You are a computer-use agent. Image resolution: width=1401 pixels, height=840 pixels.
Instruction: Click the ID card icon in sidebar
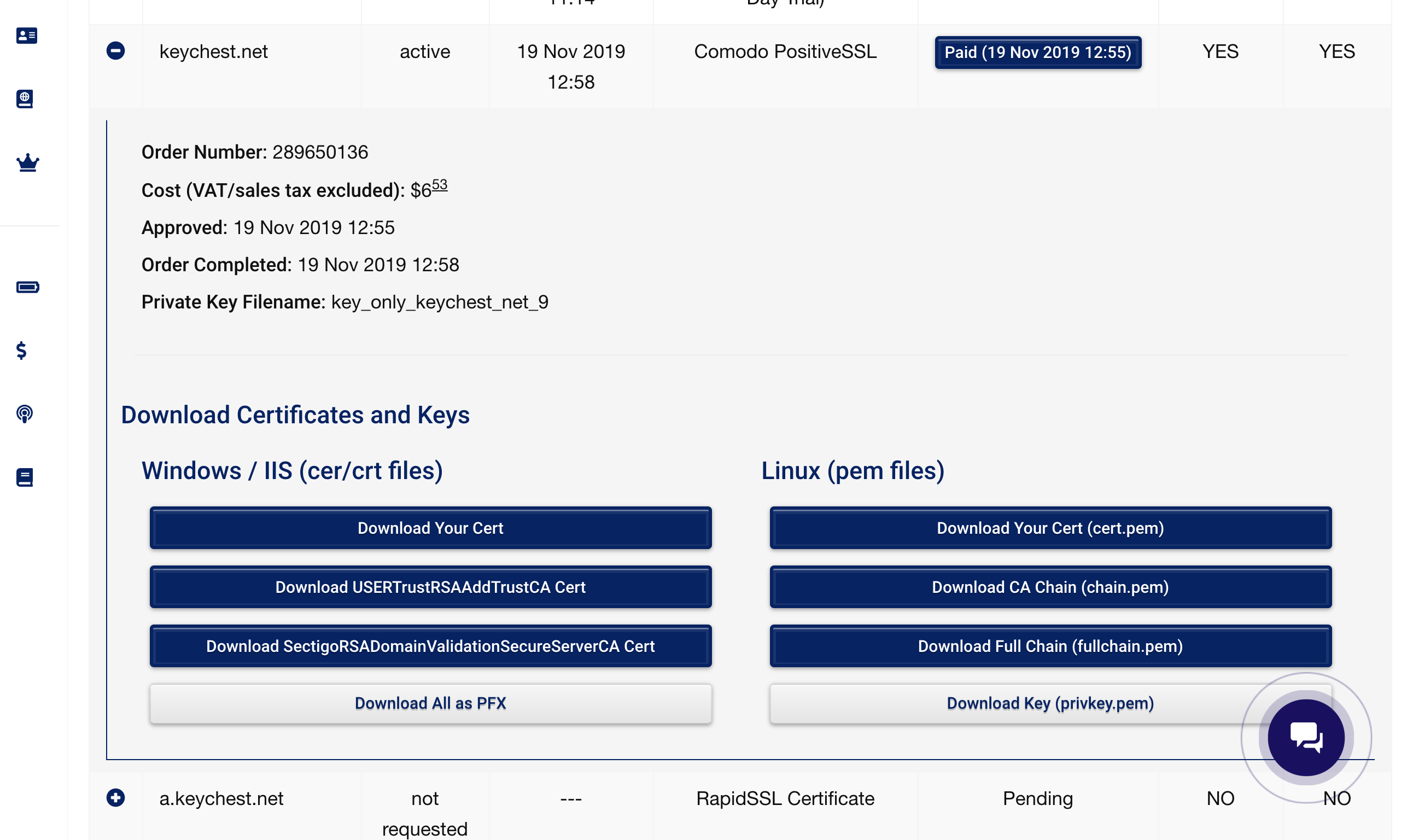click(27, 36)
